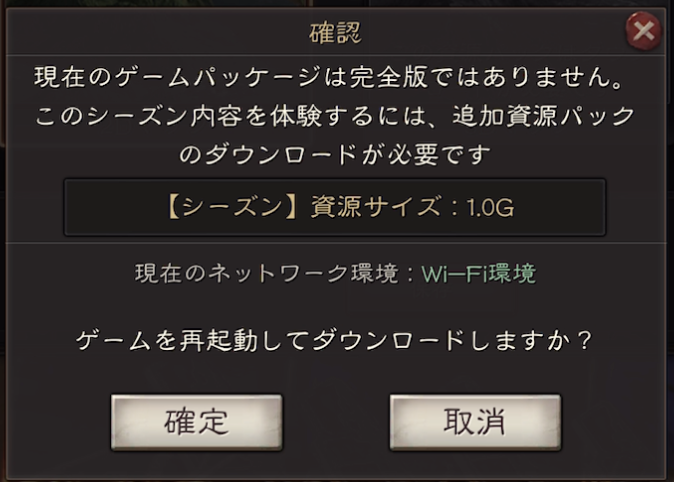Click the green Wi-Fi環境 network status text
The image size is (674, 482).
click(x=478, y=273)
